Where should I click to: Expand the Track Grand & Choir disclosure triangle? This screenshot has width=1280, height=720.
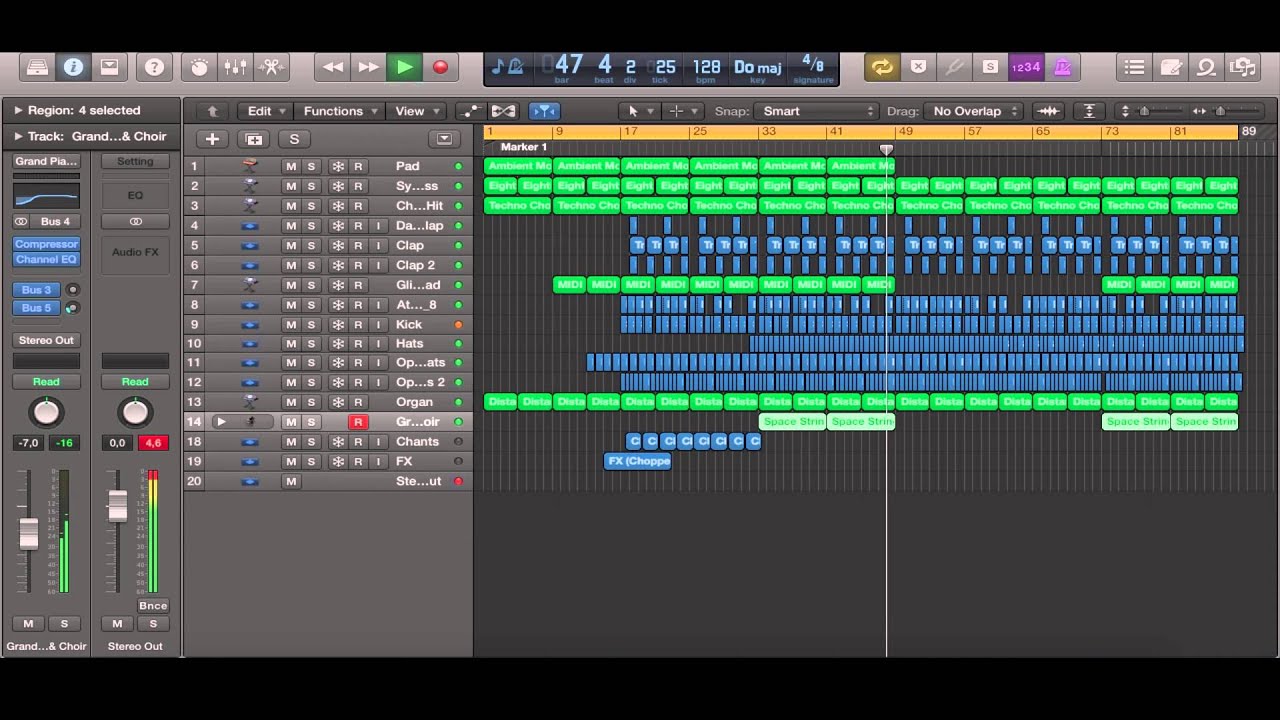click(18, 136)
